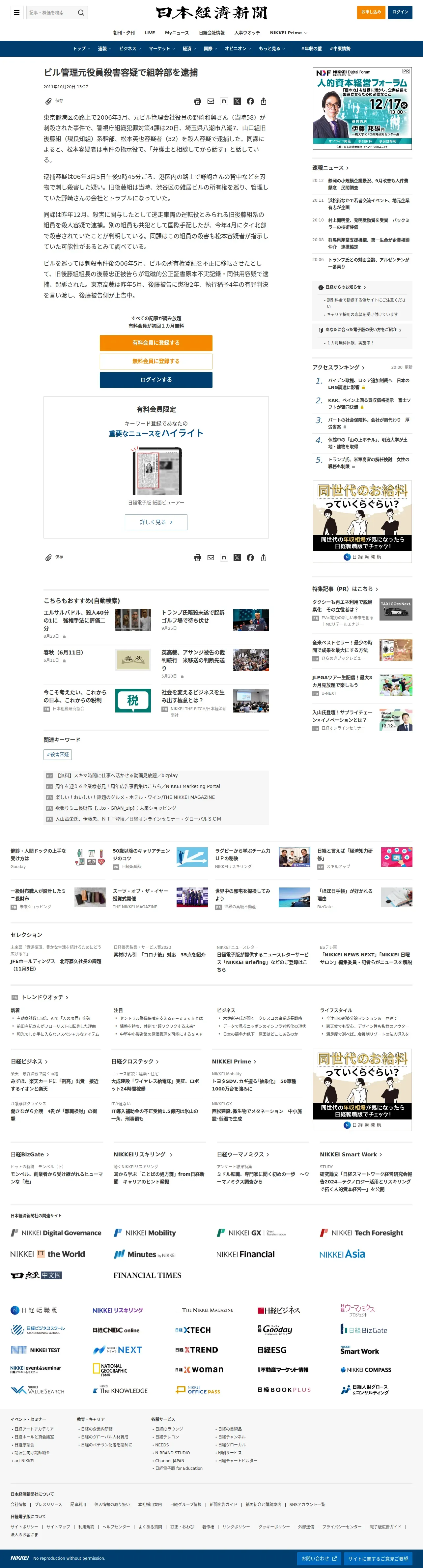This screenshot has height=1568, width=423.
Task: Click the magnifier search icon
Action: pyautogui.click(x=81, y=12)
